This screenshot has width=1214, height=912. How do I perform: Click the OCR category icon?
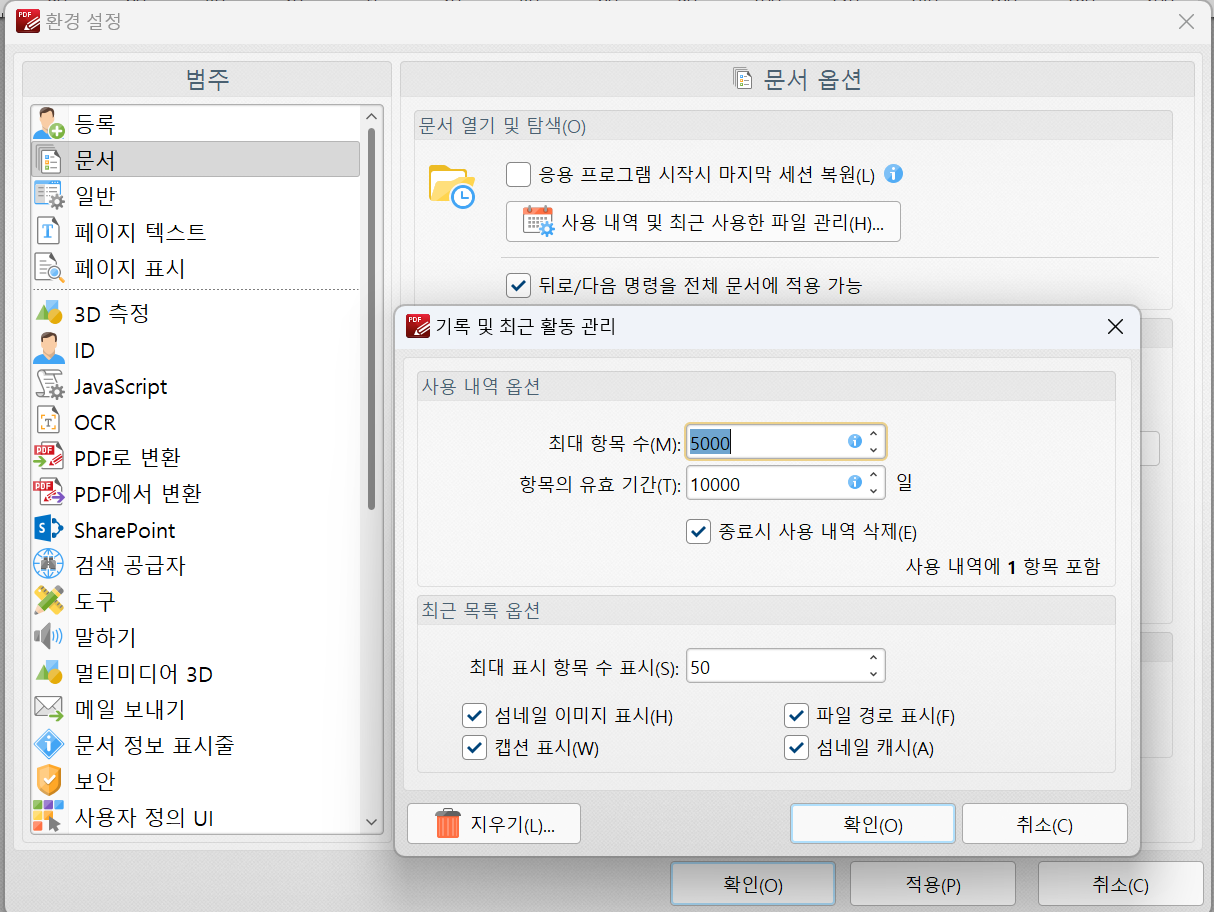49,422
